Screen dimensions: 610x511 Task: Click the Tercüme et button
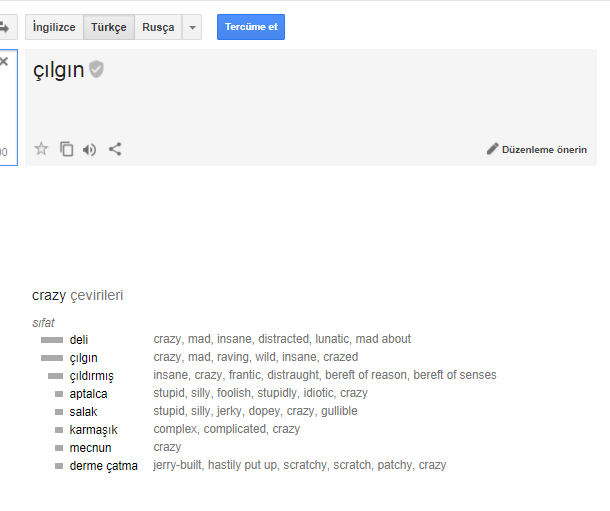tap(251, 27)
